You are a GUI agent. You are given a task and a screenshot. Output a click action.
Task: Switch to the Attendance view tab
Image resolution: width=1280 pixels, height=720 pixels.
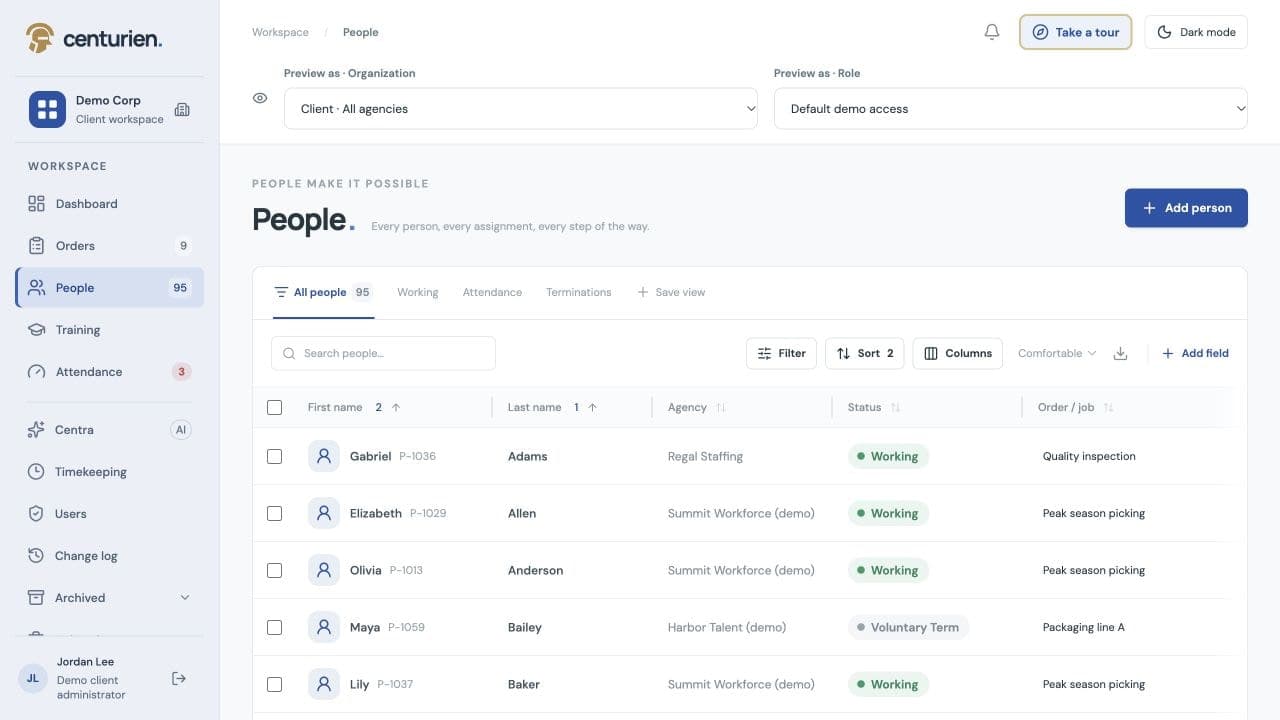(x=492, y=292)
